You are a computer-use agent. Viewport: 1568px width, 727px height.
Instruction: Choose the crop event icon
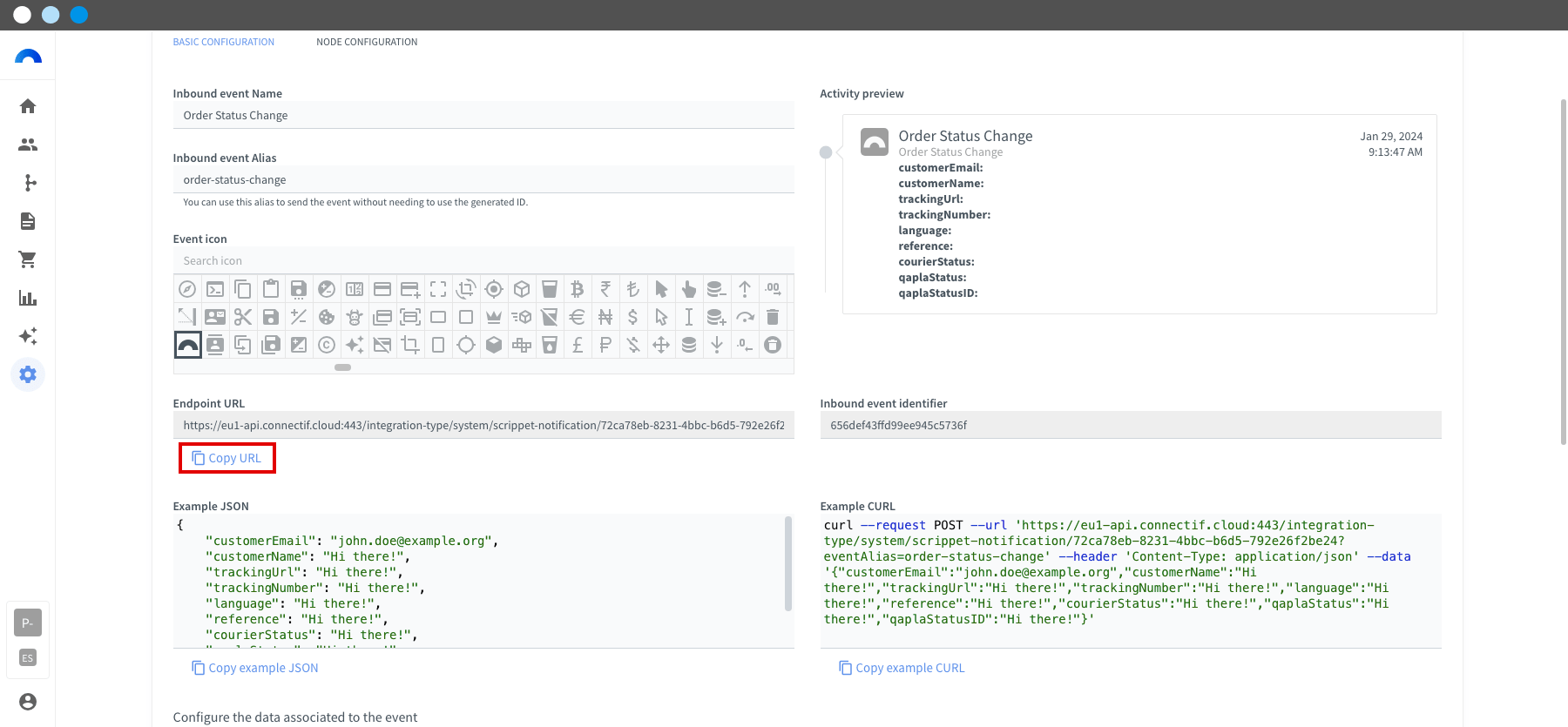(x=410, y=345)
